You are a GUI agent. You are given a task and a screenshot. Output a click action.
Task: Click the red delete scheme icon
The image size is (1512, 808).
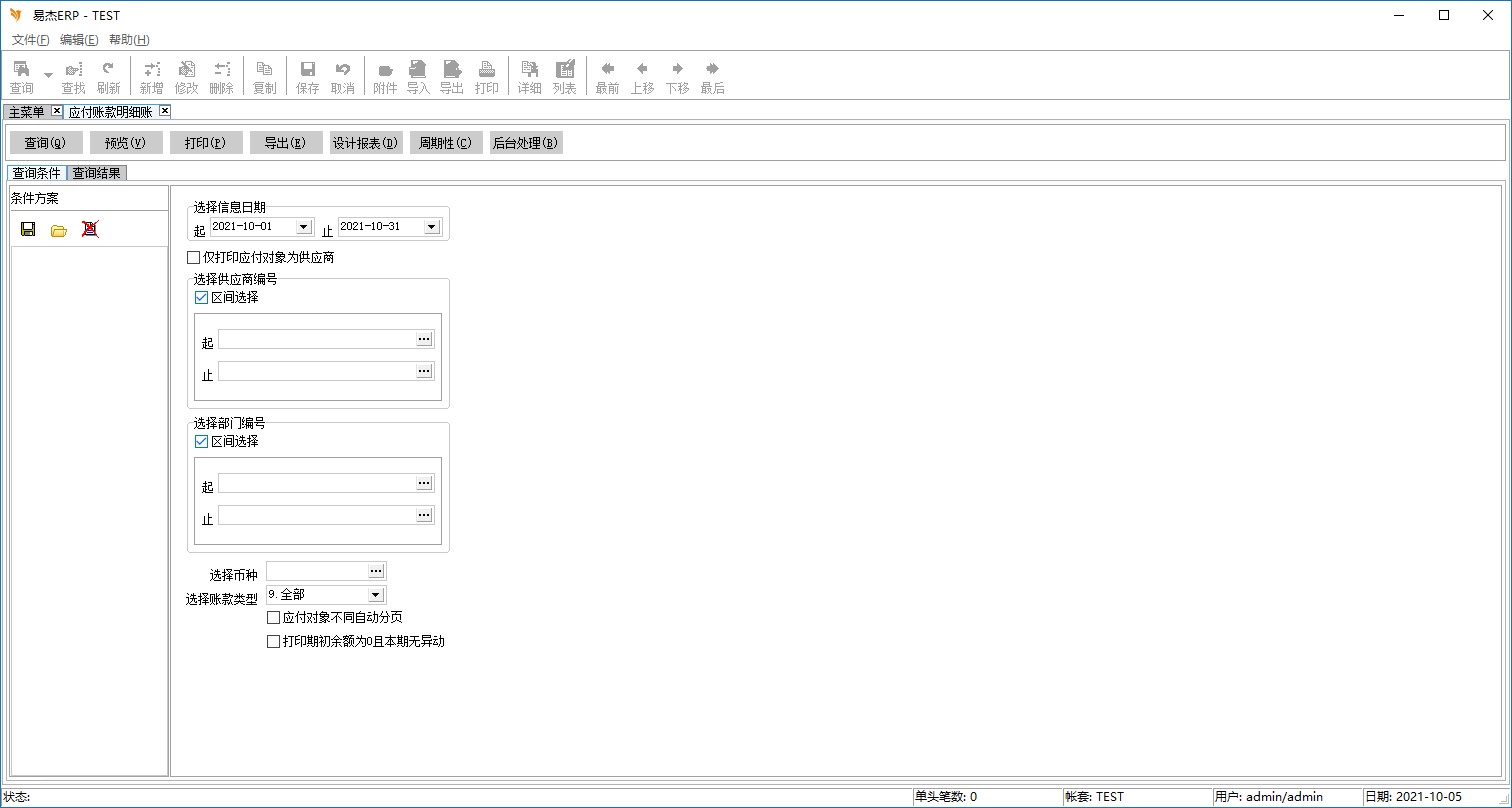pyautogui.click(x=90, y=229)
